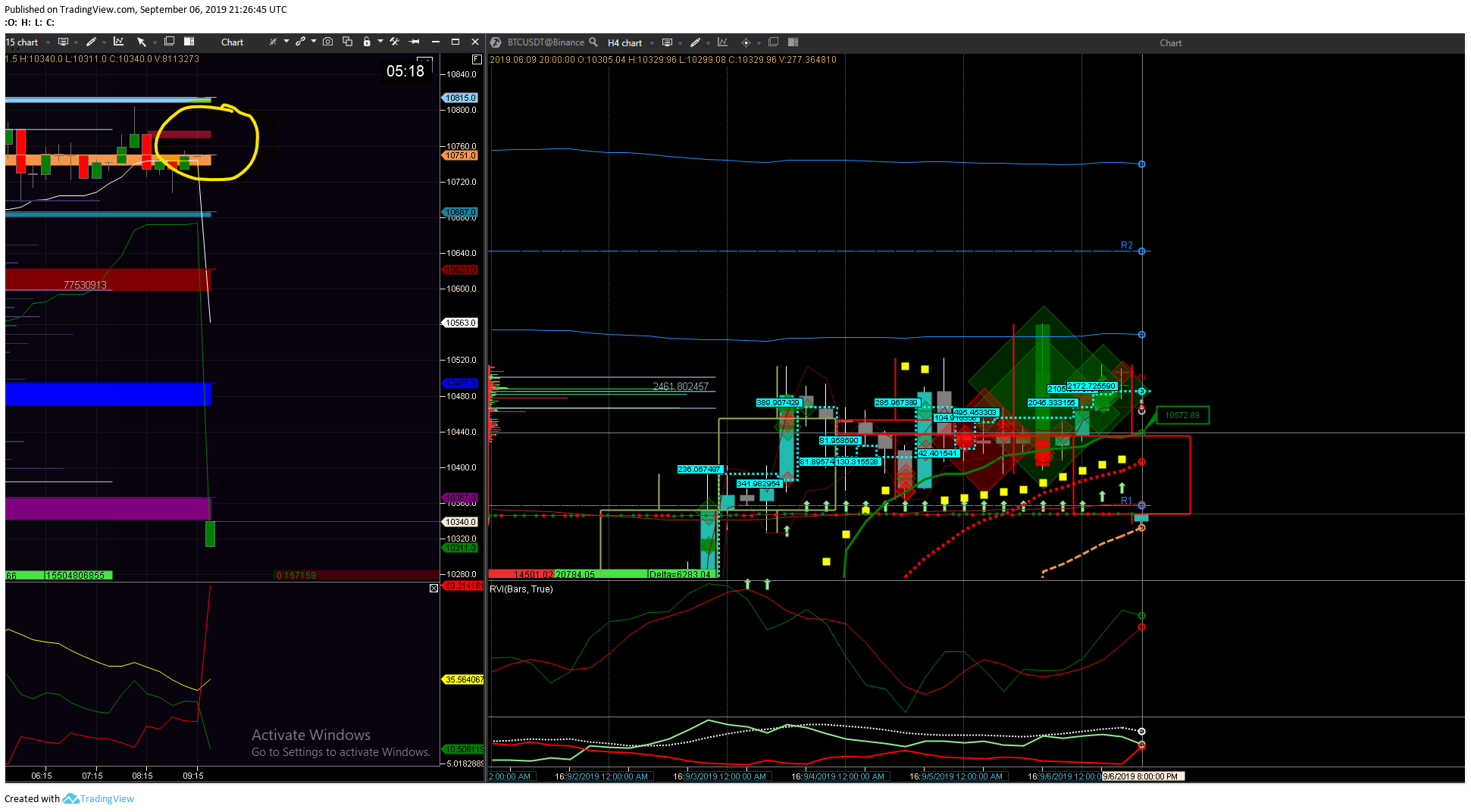Image resolution: width=1471 pixels, height=812 pixels.
Task: Toggle the pin window icon
Action: (x=415, y=42)
